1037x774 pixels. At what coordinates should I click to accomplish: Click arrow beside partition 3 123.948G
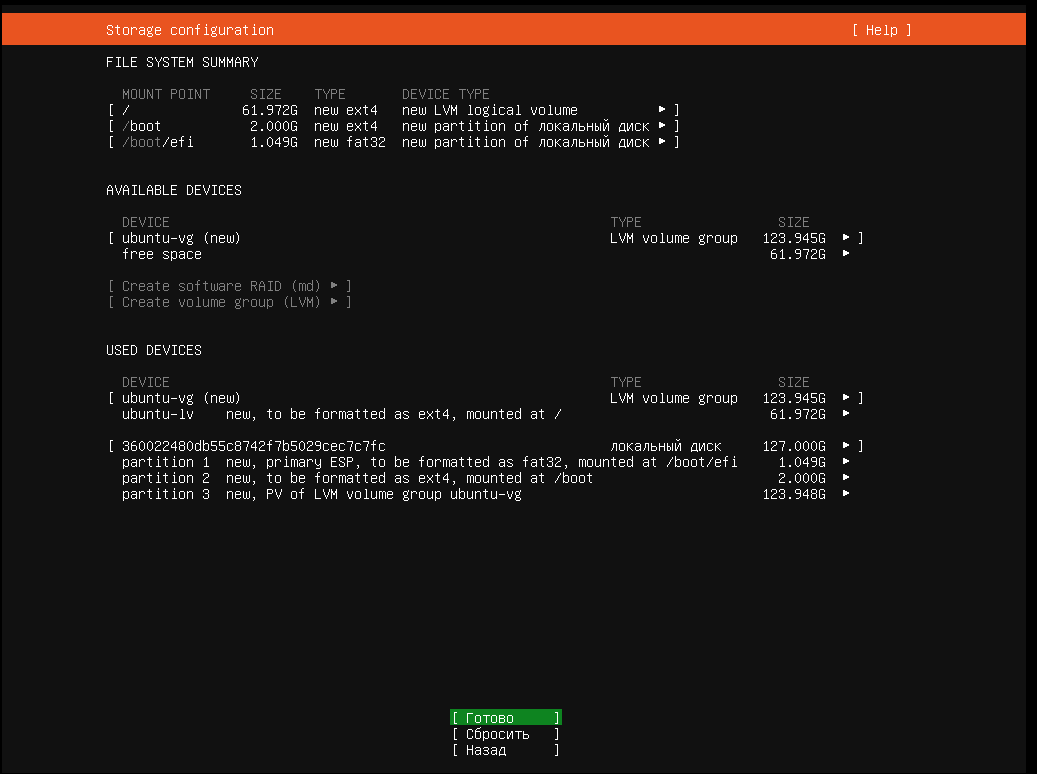point(846,494)
